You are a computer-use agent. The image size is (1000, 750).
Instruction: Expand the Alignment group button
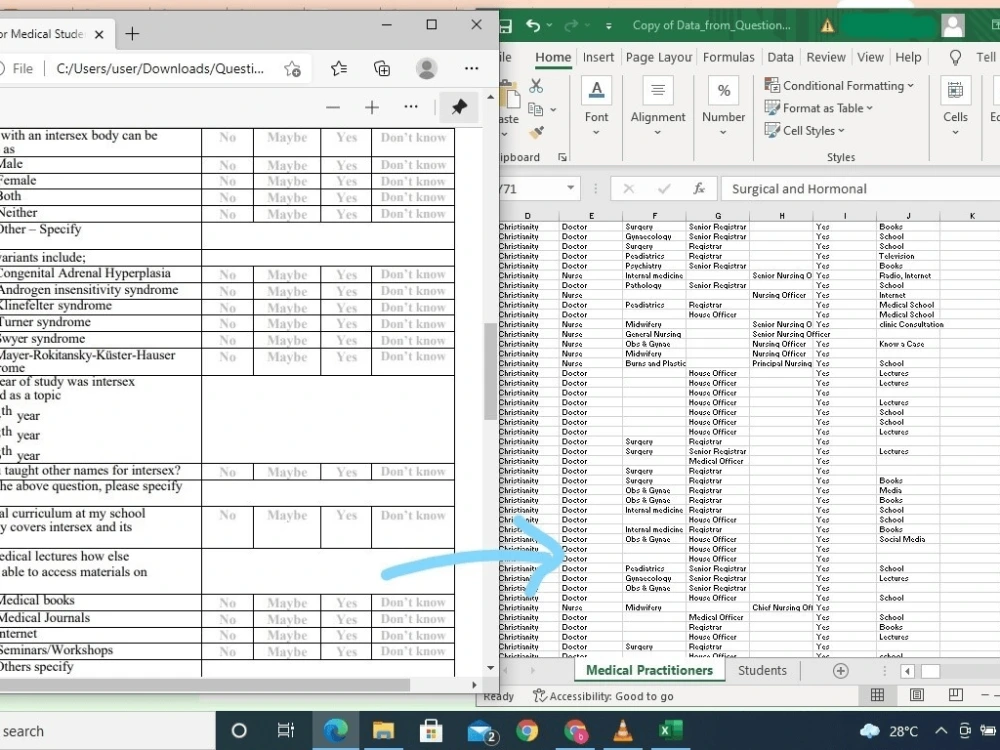click(x=658, y=106)
